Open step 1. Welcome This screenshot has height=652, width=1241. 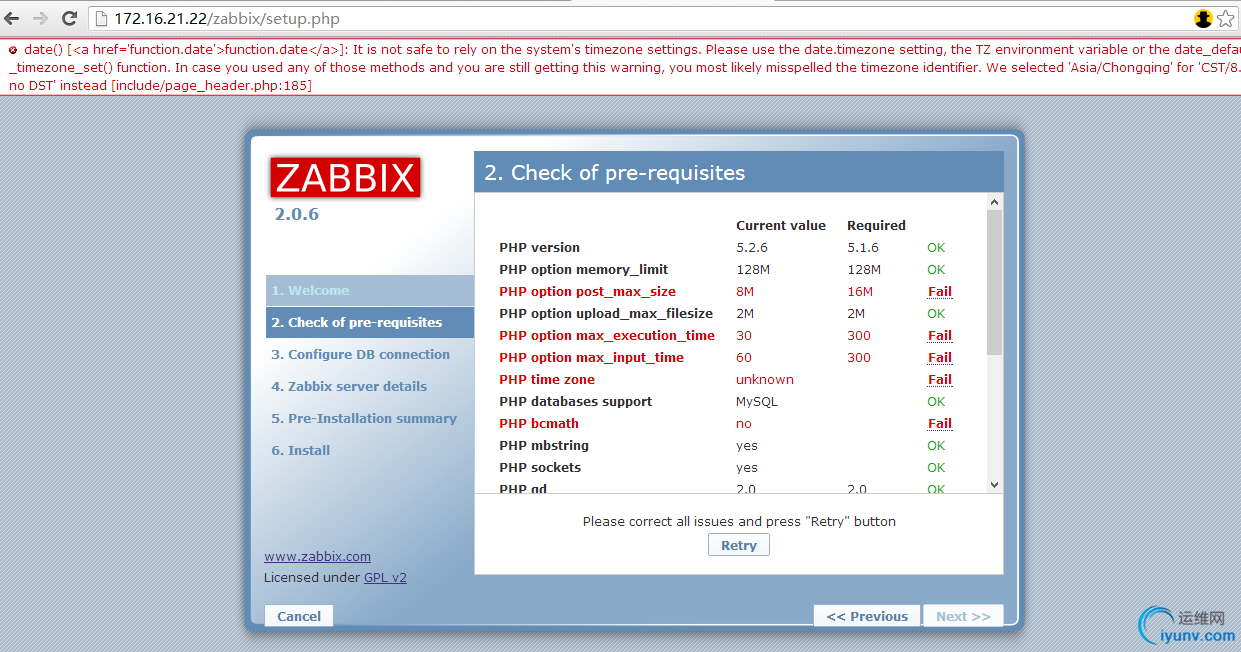pos(370,290)
